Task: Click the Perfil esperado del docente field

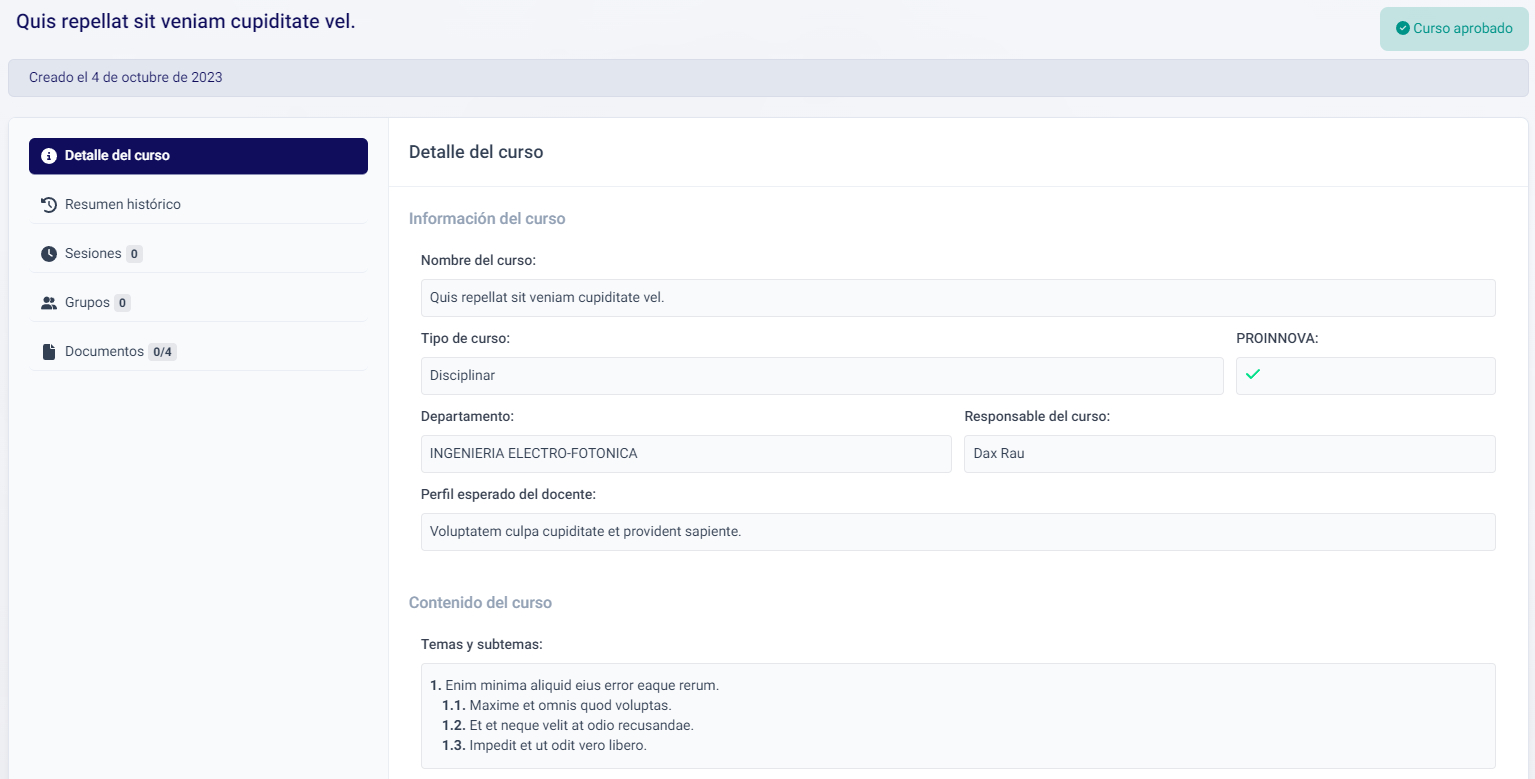Action: click(957, 532)
